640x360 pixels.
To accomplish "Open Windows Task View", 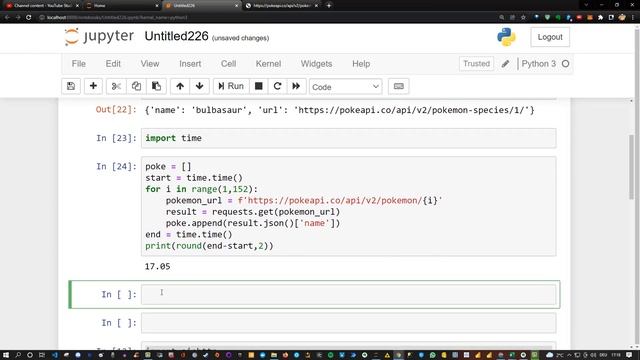I will (x=42, y=355).
